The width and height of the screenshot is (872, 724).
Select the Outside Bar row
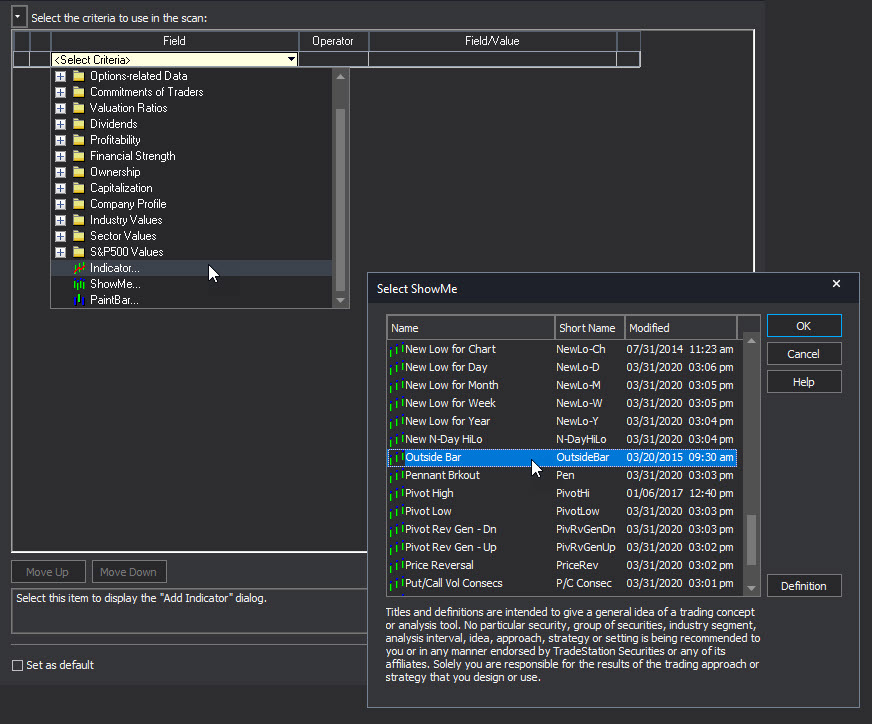(562, 458)
